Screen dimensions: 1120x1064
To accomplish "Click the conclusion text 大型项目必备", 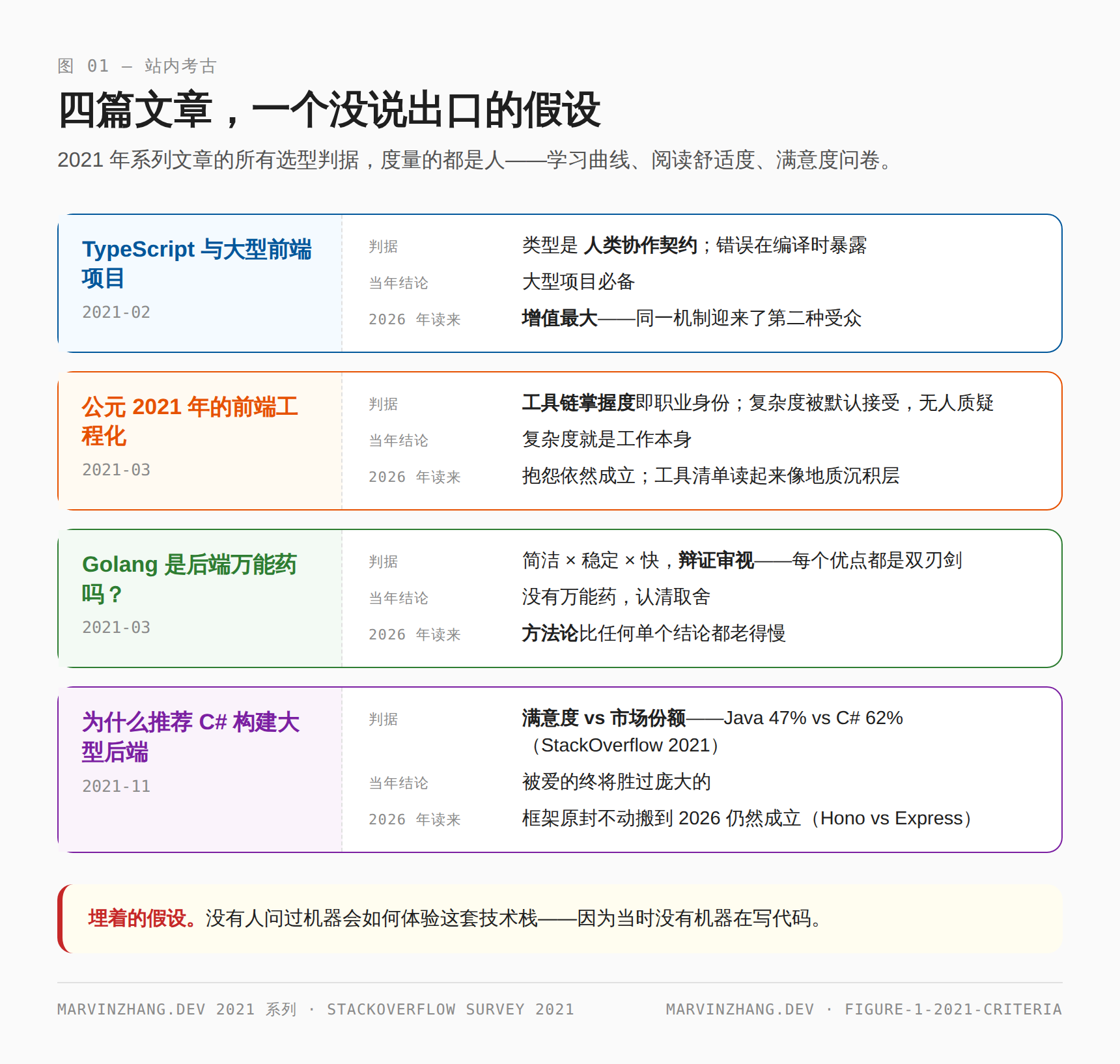I will (x=578, y=282).
